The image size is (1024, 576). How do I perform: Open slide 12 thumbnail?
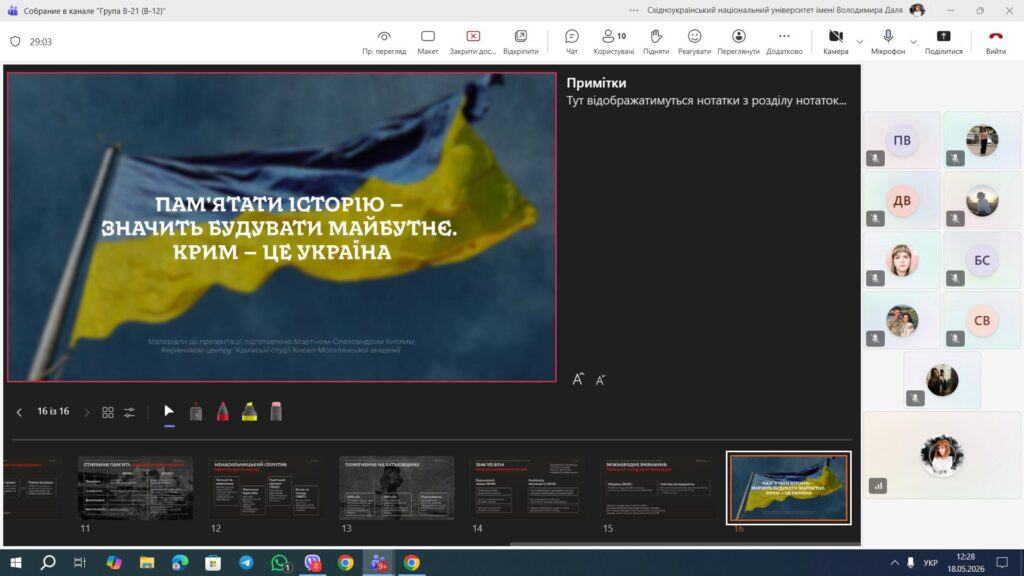266,488
